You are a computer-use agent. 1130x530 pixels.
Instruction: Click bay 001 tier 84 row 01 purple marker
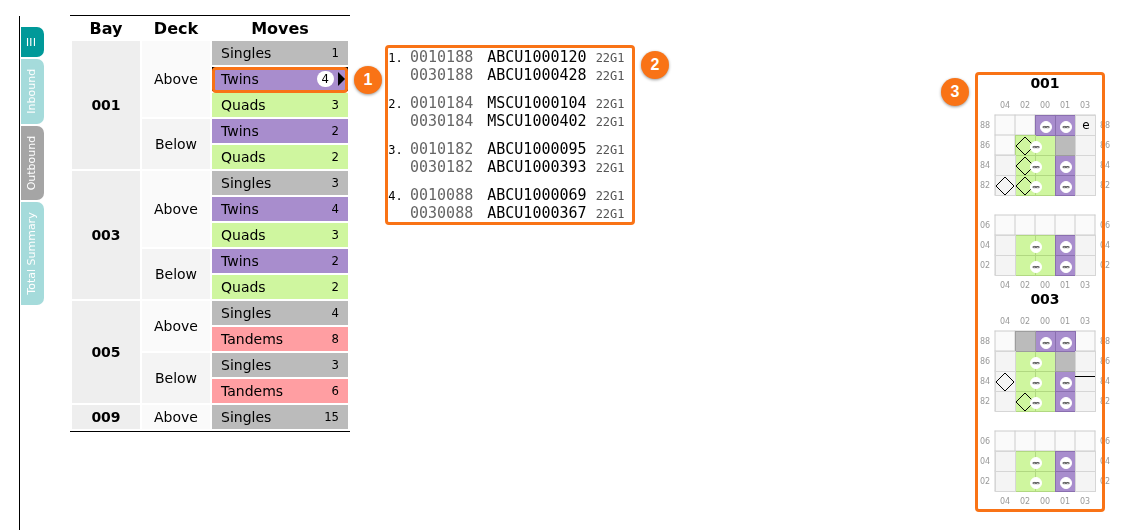1066,167
